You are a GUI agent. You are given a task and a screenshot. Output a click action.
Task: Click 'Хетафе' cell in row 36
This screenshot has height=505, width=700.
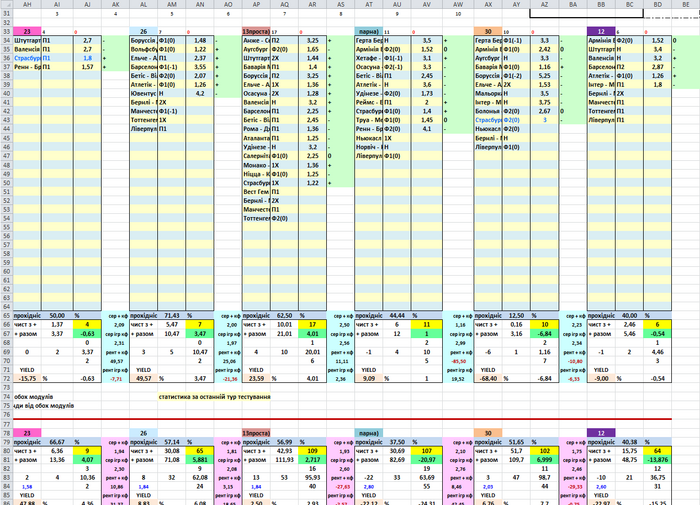(x=369, y=58)
